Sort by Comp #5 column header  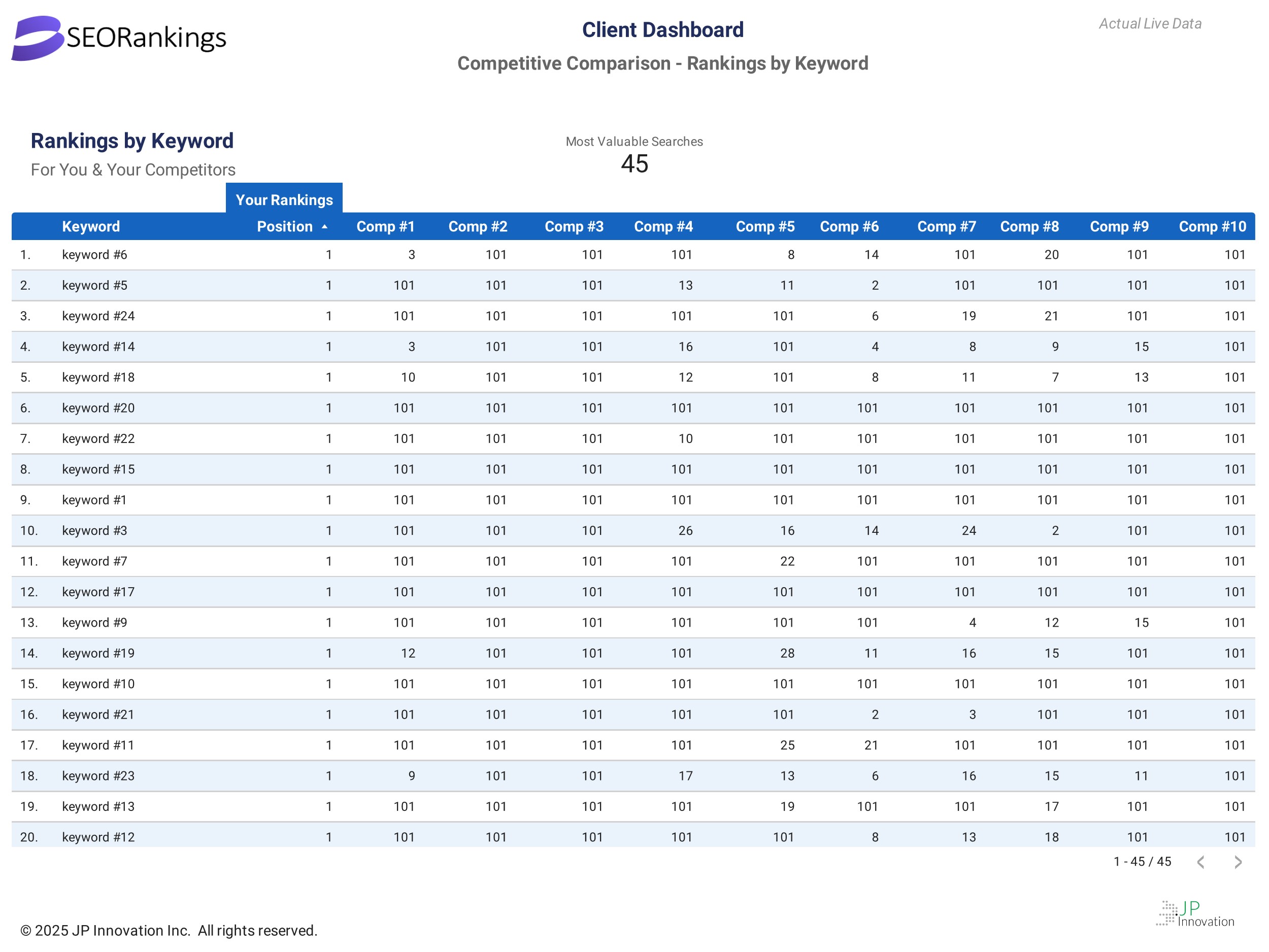click(765, 226)
